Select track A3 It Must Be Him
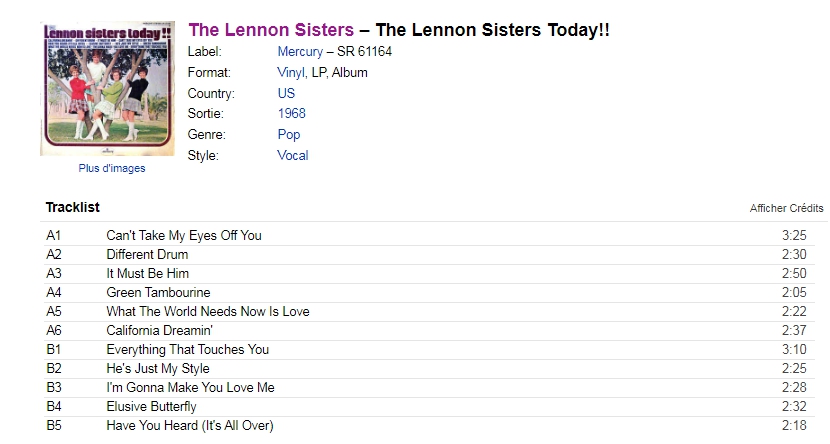This screenshot has width=830, height=444. pos(430,274)
